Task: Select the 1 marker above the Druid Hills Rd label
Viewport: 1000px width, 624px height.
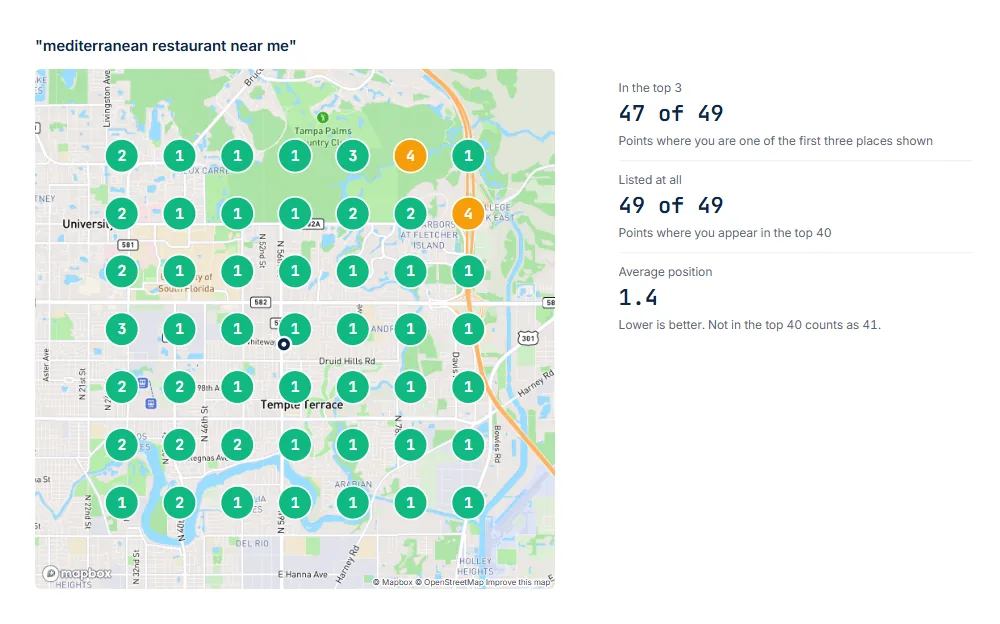Action: (353, 329)
